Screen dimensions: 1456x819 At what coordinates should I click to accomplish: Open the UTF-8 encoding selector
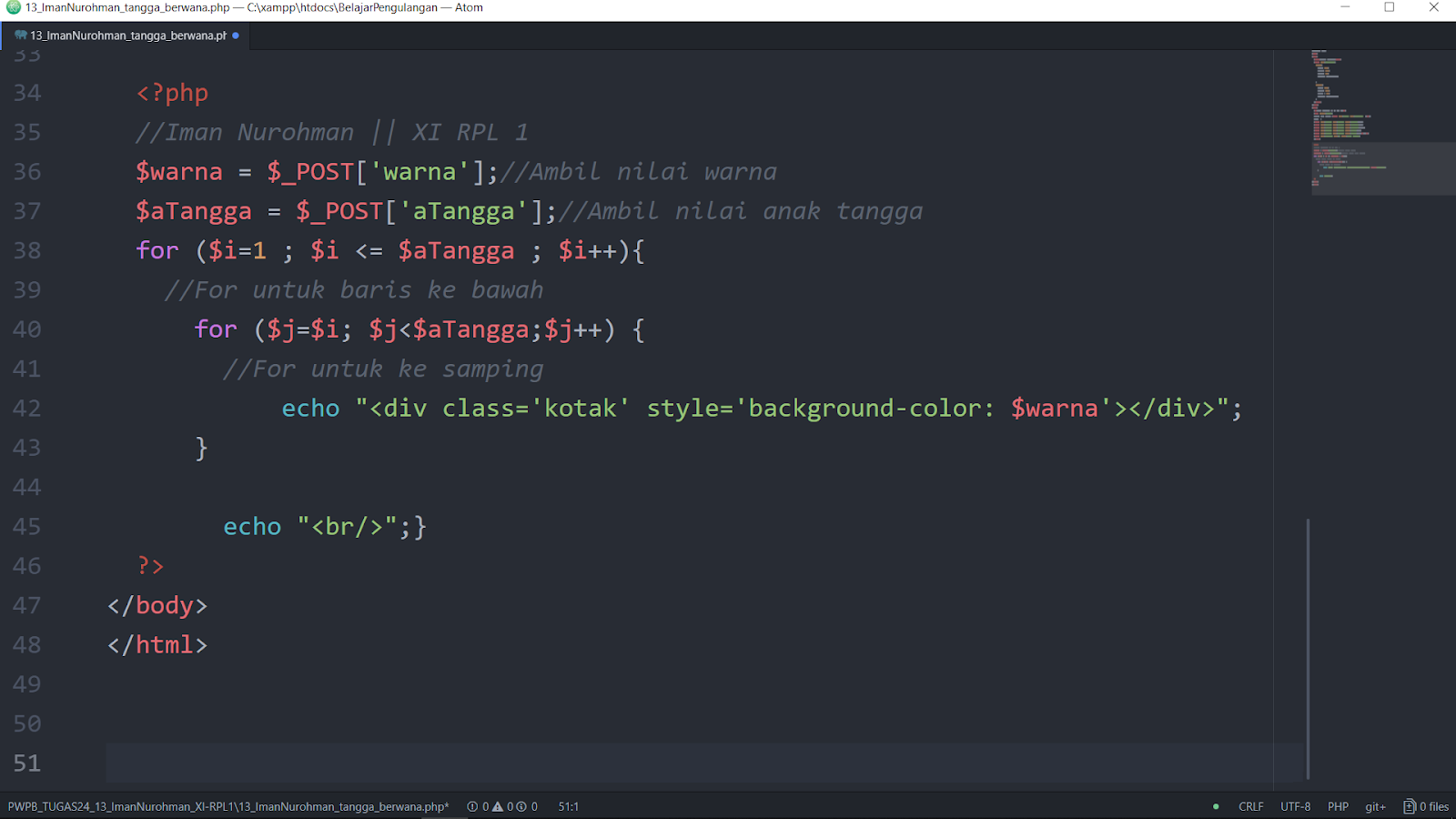(1296, 806)
